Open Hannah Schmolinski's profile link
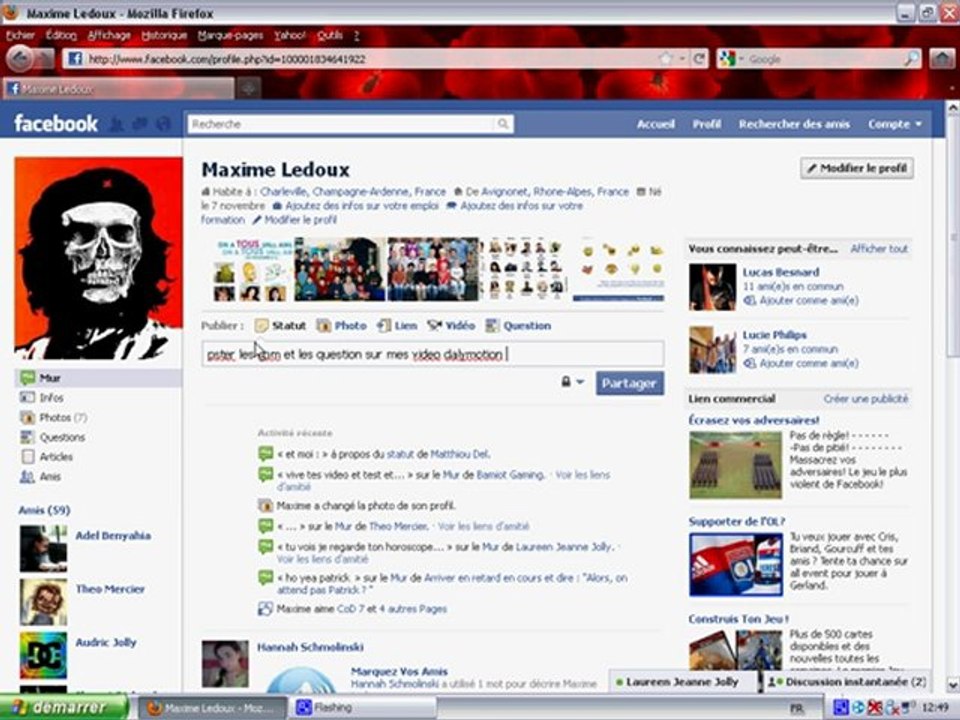The width and height of the screenshot is (960, 720). [x=310, y=647]
